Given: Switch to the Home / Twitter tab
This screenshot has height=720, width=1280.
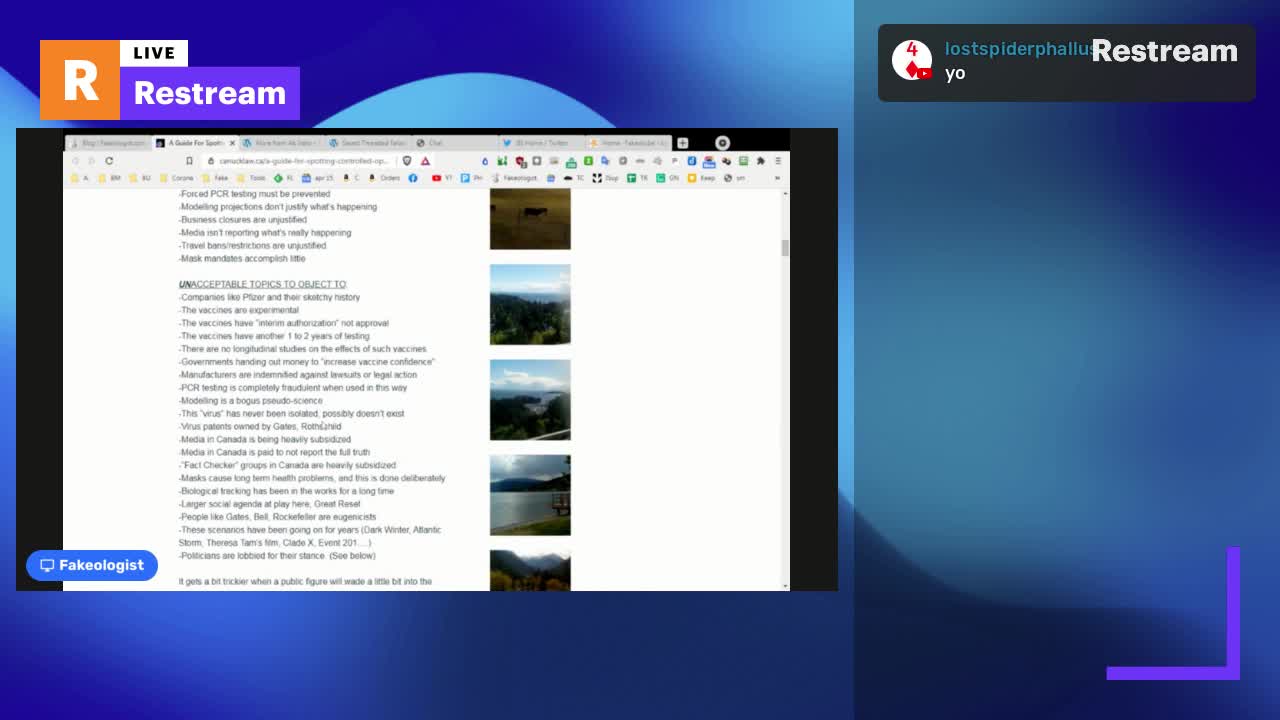Looking at the screenshot, I should 540,143.
